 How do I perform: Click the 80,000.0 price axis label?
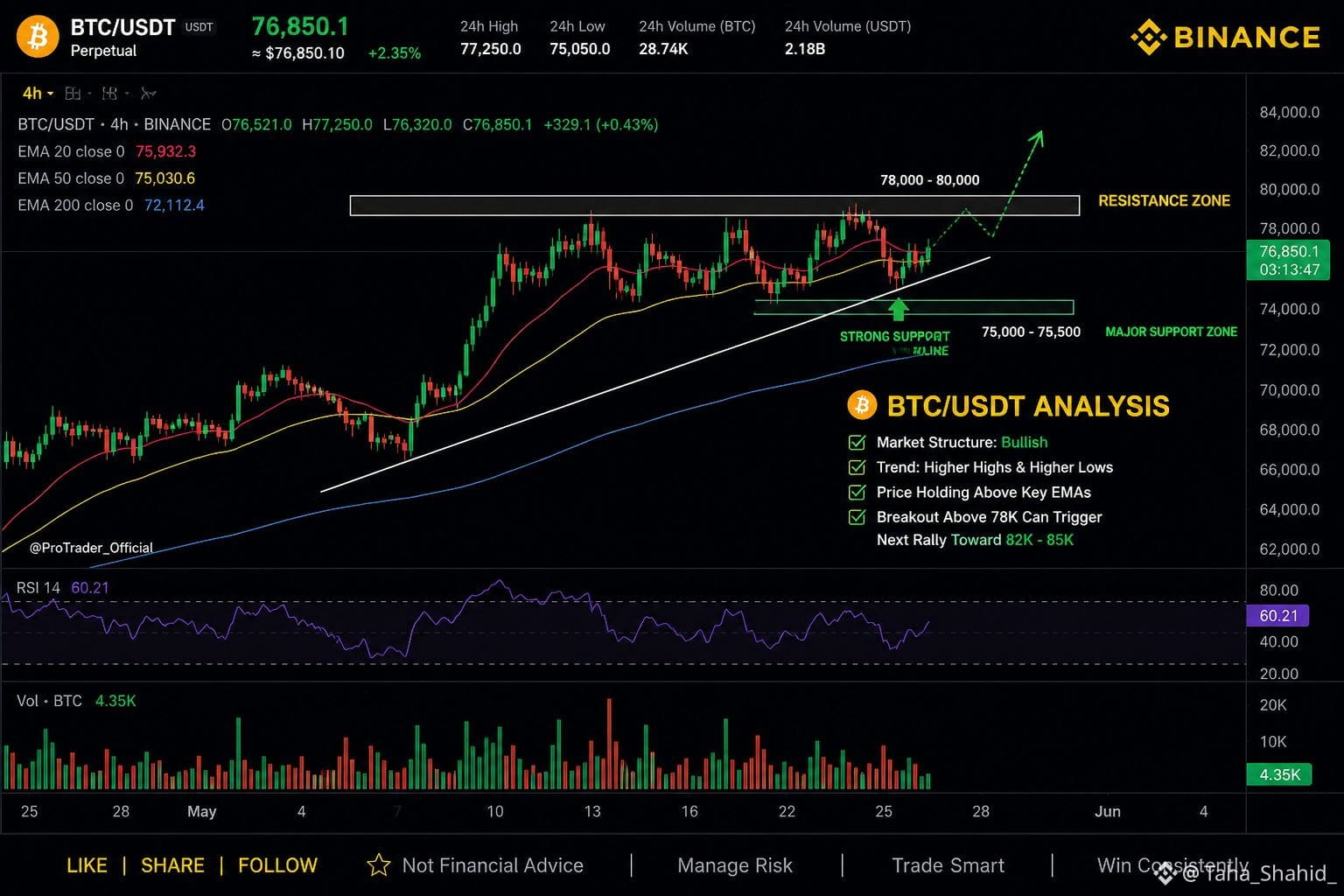point(1290,189)
